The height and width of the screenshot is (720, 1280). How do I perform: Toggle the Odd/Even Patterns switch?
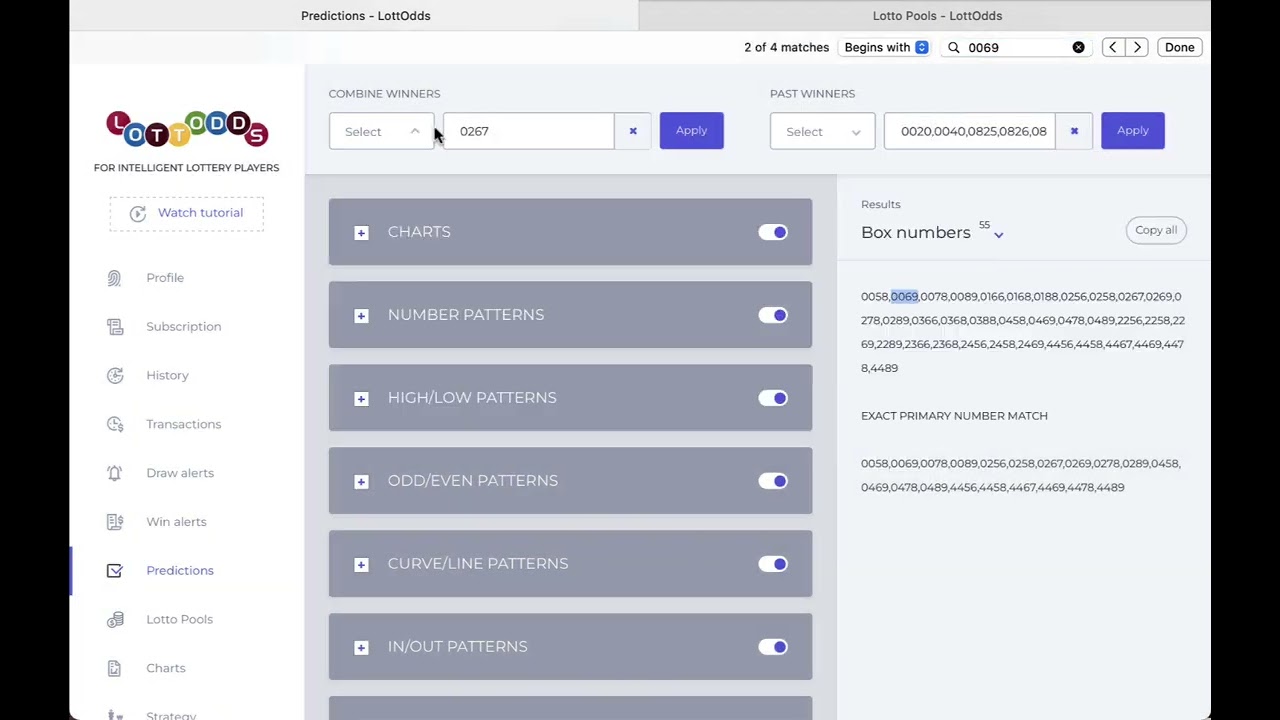click(x=773, y=481)
